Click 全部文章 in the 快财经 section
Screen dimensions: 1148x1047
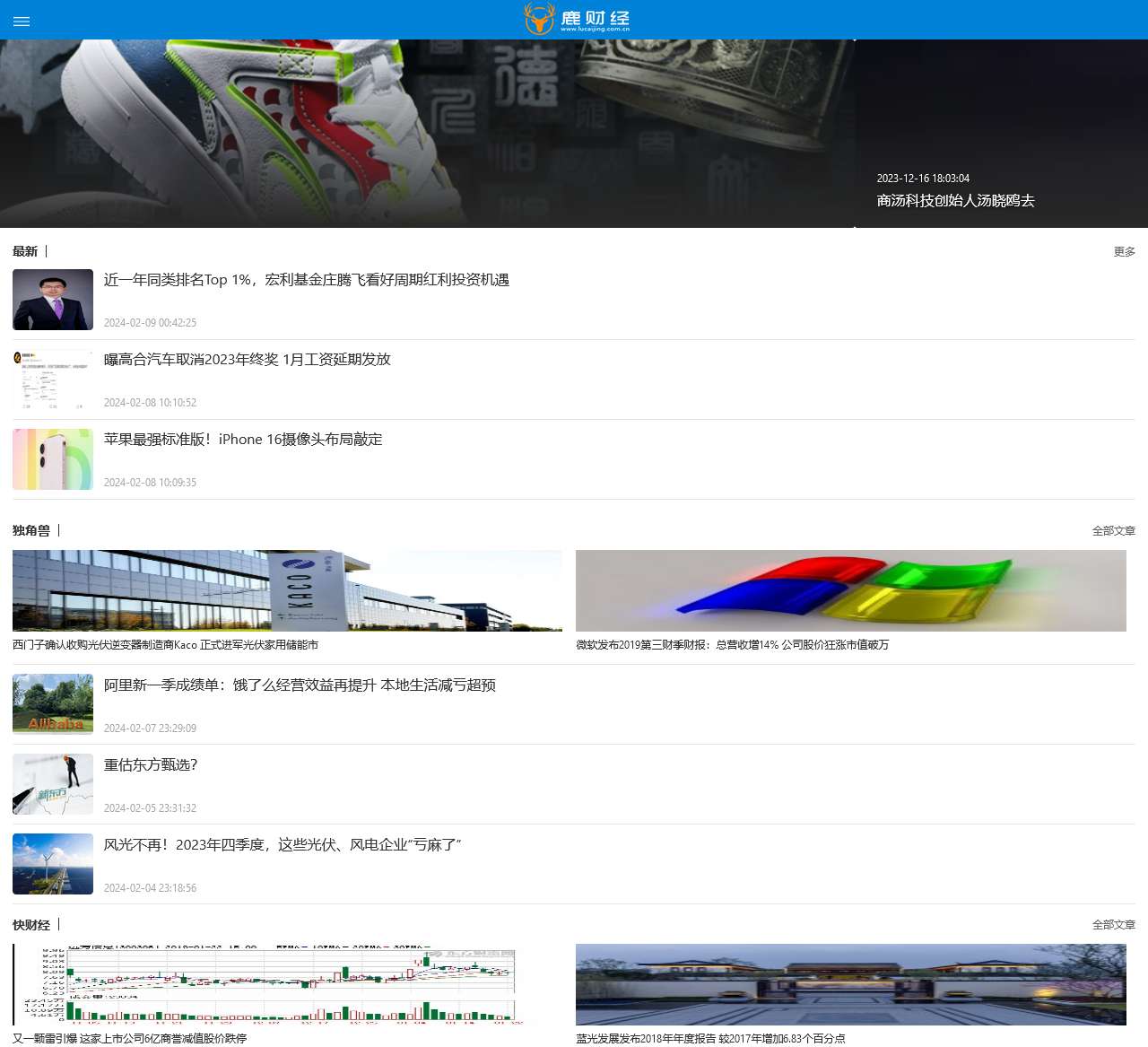[1113, 925]
